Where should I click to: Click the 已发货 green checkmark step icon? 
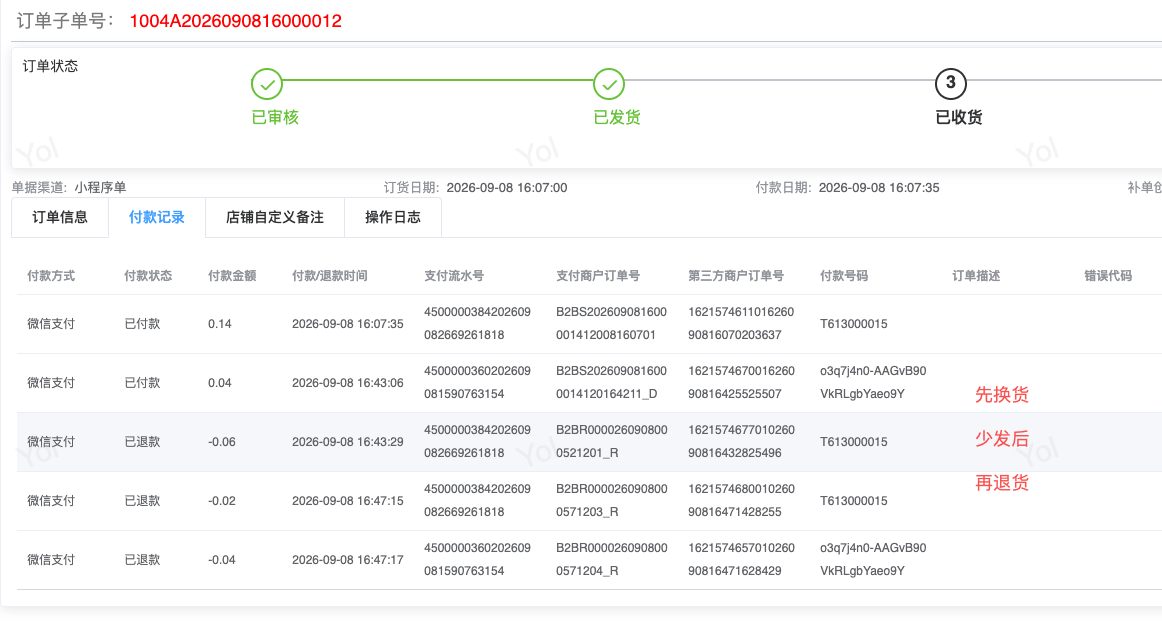coord(609,84)
